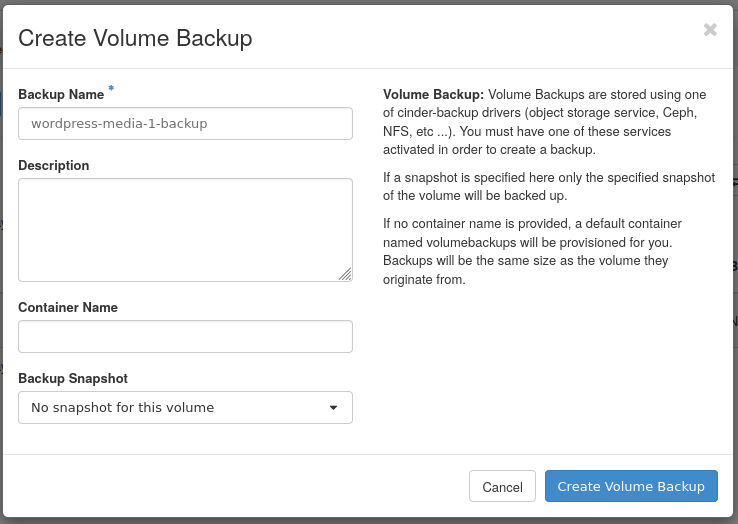Click the Description textarea resize handle
The image size is (738, 524).
344,273
